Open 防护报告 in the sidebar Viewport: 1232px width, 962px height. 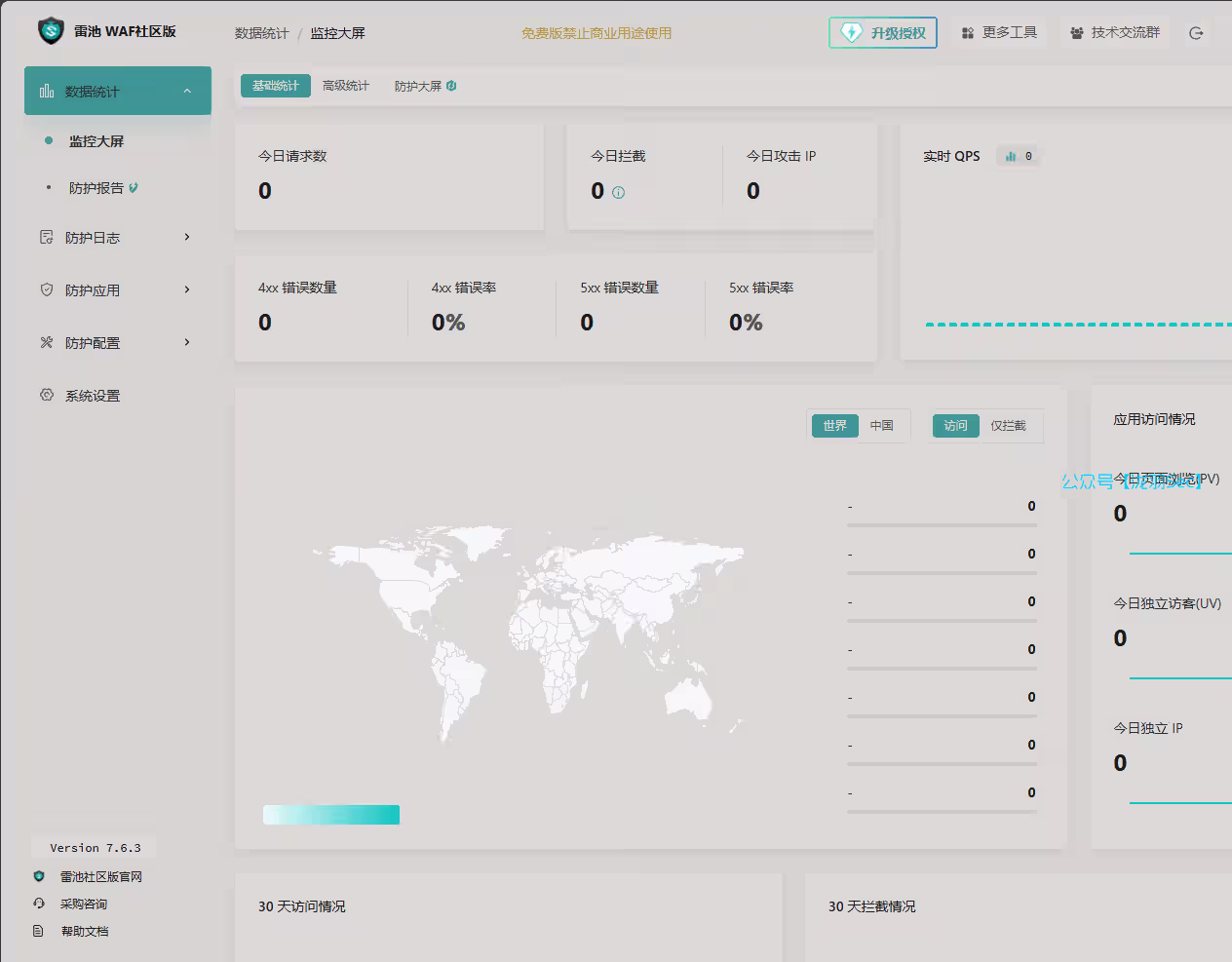(96, 188)
